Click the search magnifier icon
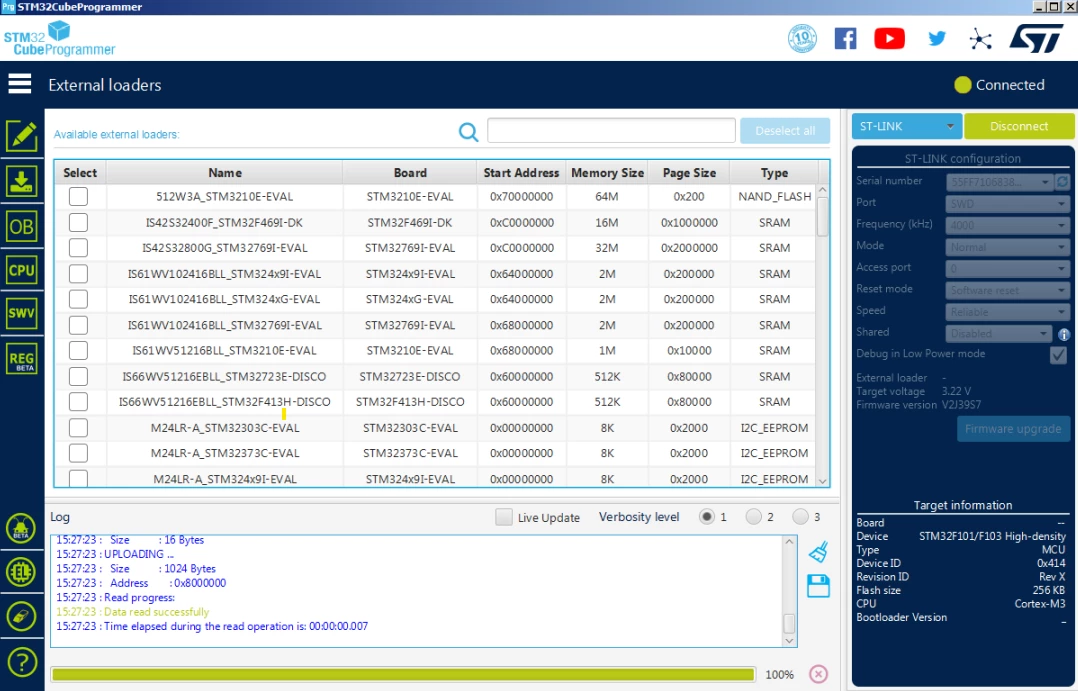Screen dimensions: 1078x691 468,132
